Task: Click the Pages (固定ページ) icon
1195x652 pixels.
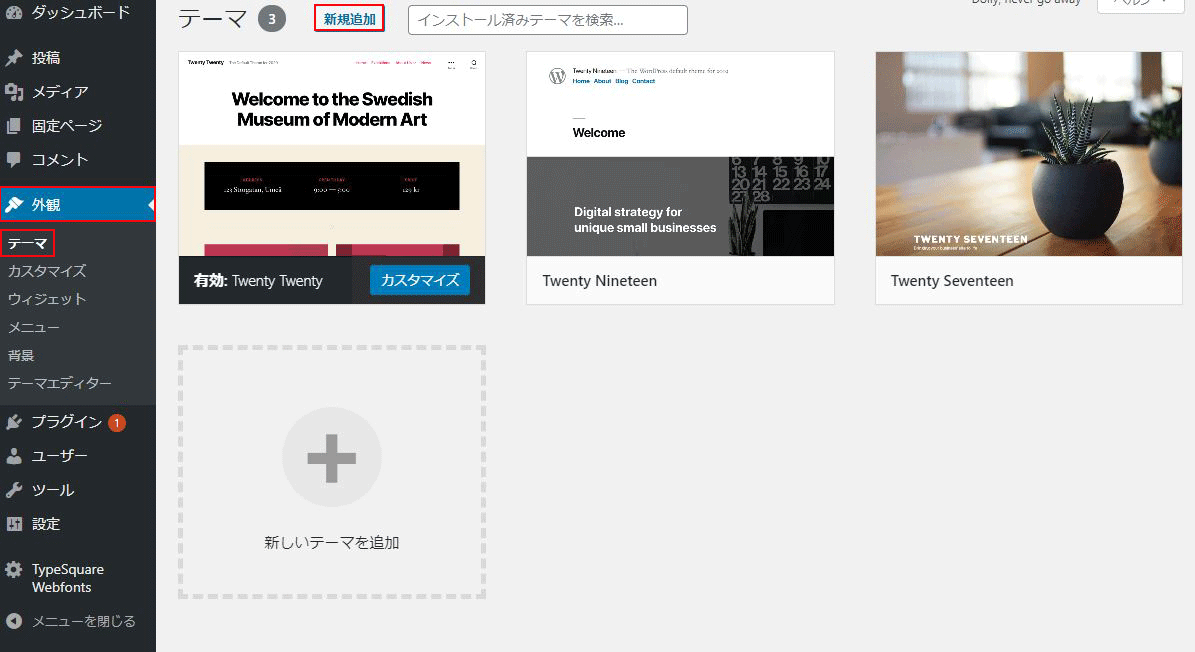Action: (x=14, y=126)
